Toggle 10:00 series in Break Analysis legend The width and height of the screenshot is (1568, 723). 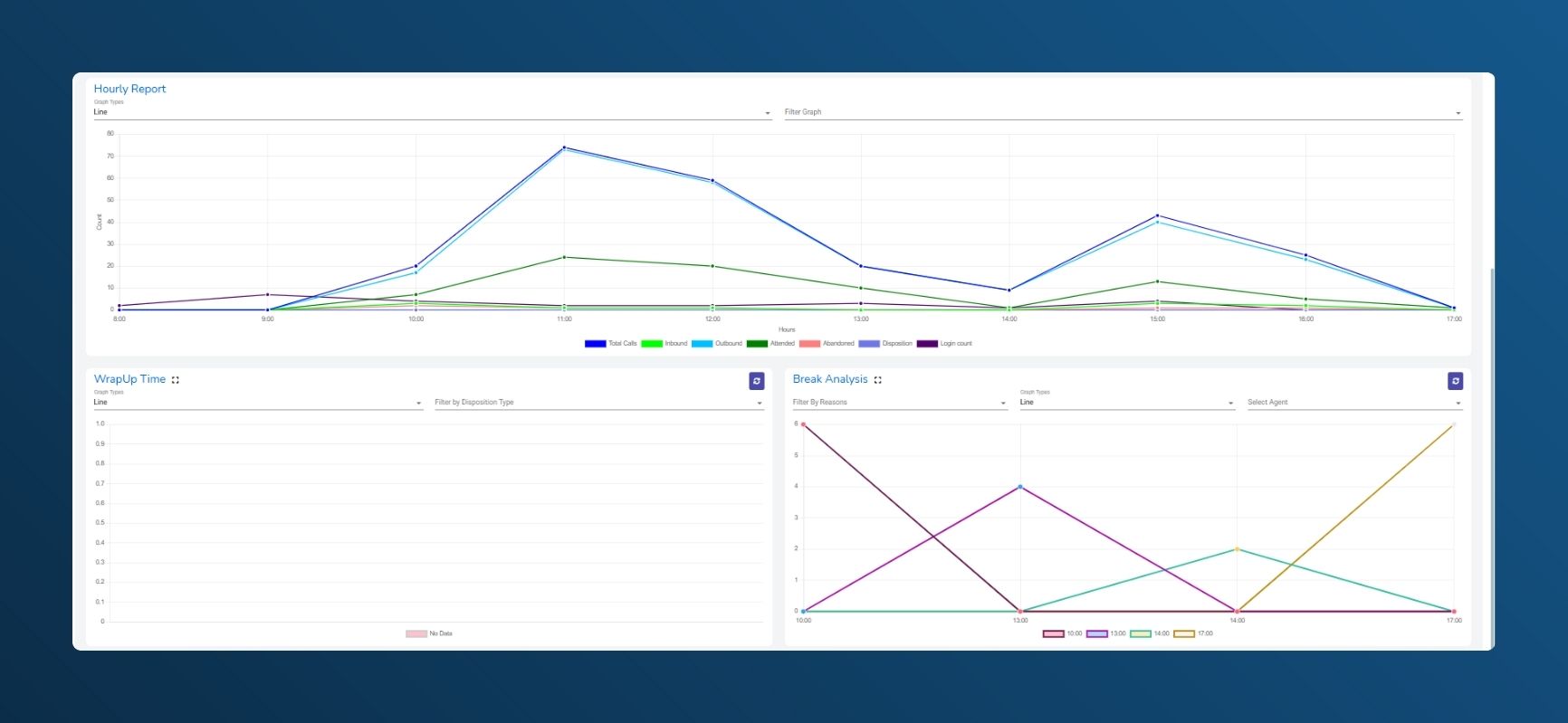tap(1063, 633)
